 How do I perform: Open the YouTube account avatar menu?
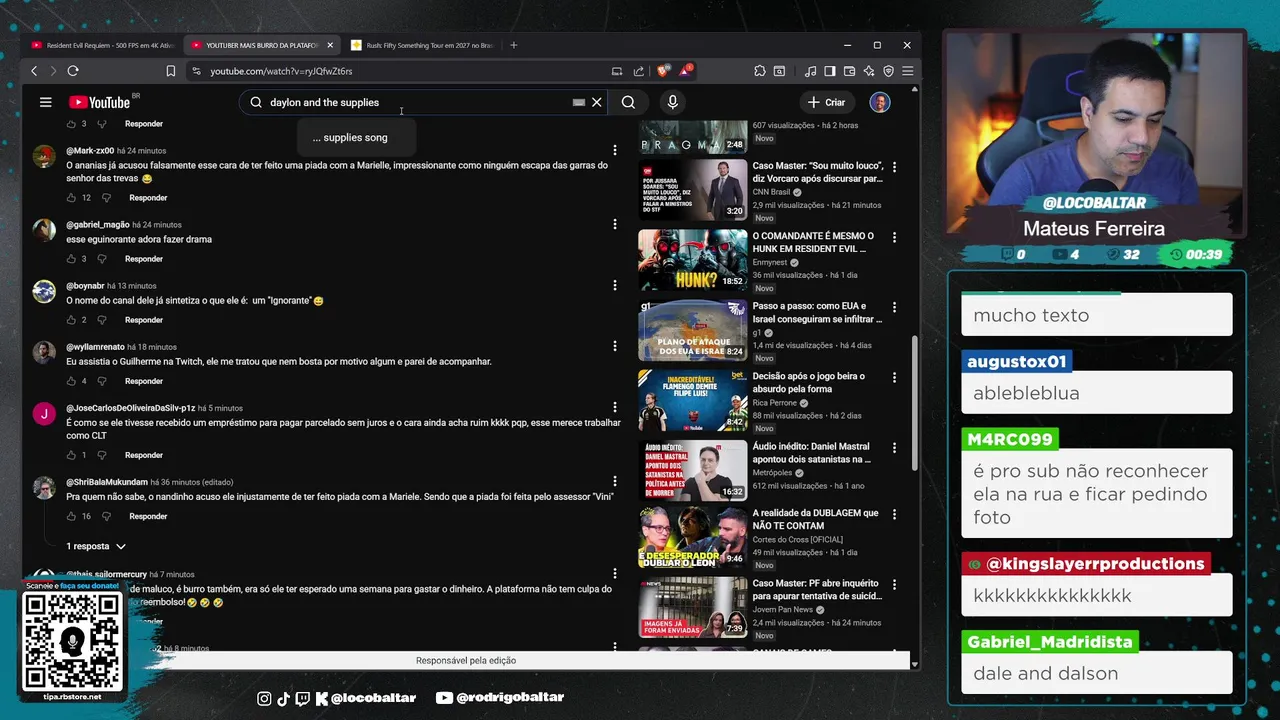coord(880,102)
